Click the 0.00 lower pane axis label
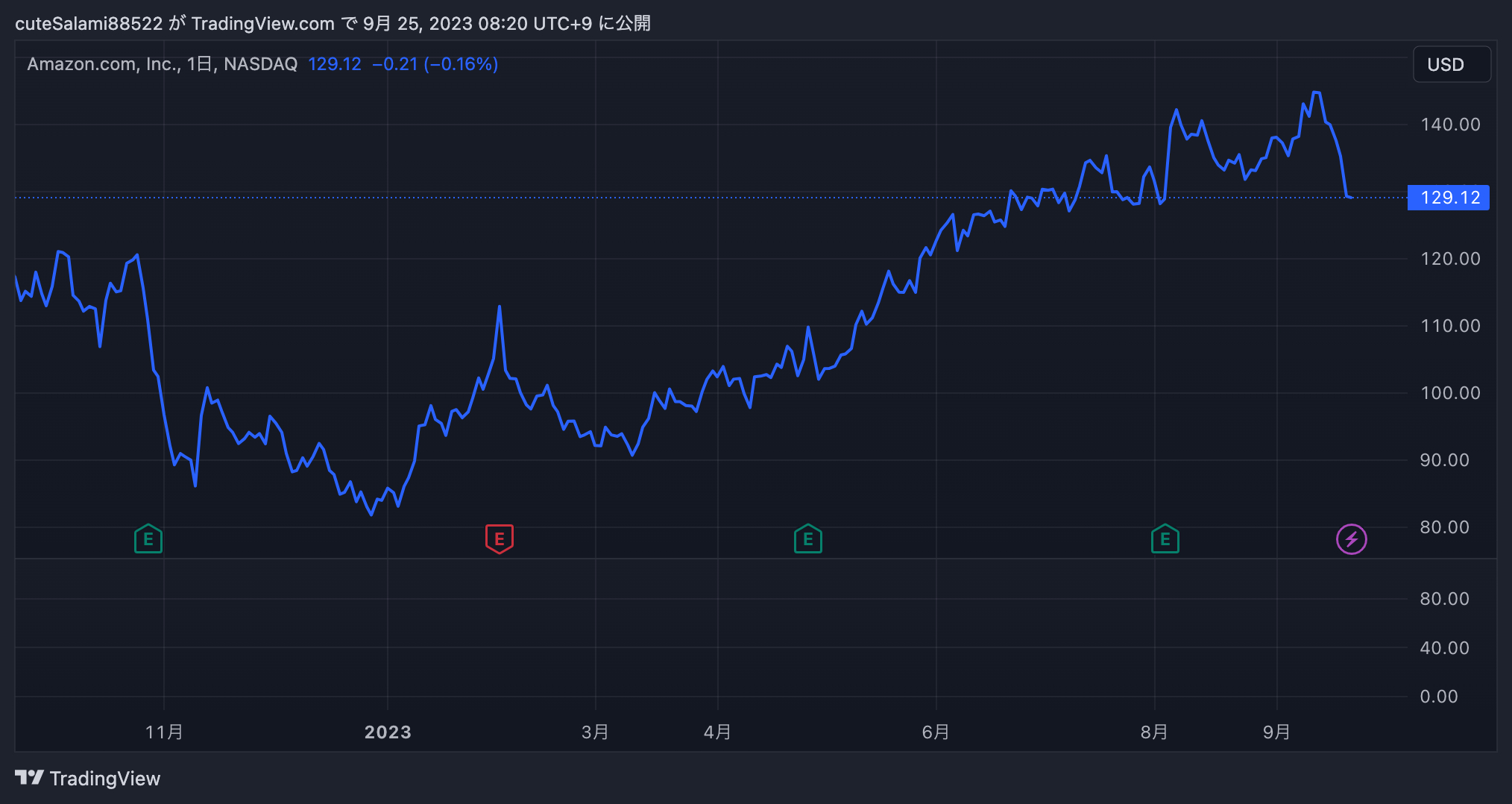Screen dimensions: 1512x804 pyautogui.click(x=1439, y=697)
